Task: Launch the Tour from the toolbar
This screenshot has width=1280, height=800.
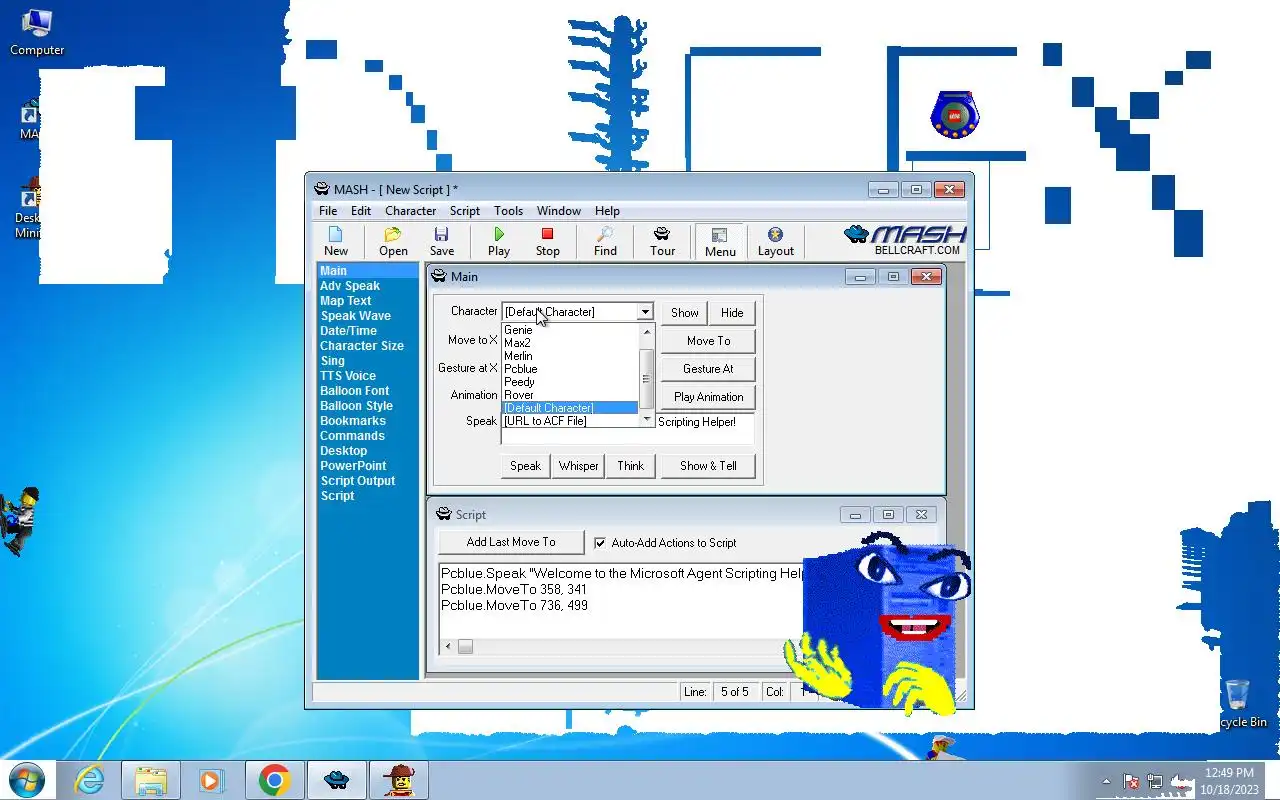Action: tap(662, 241)
